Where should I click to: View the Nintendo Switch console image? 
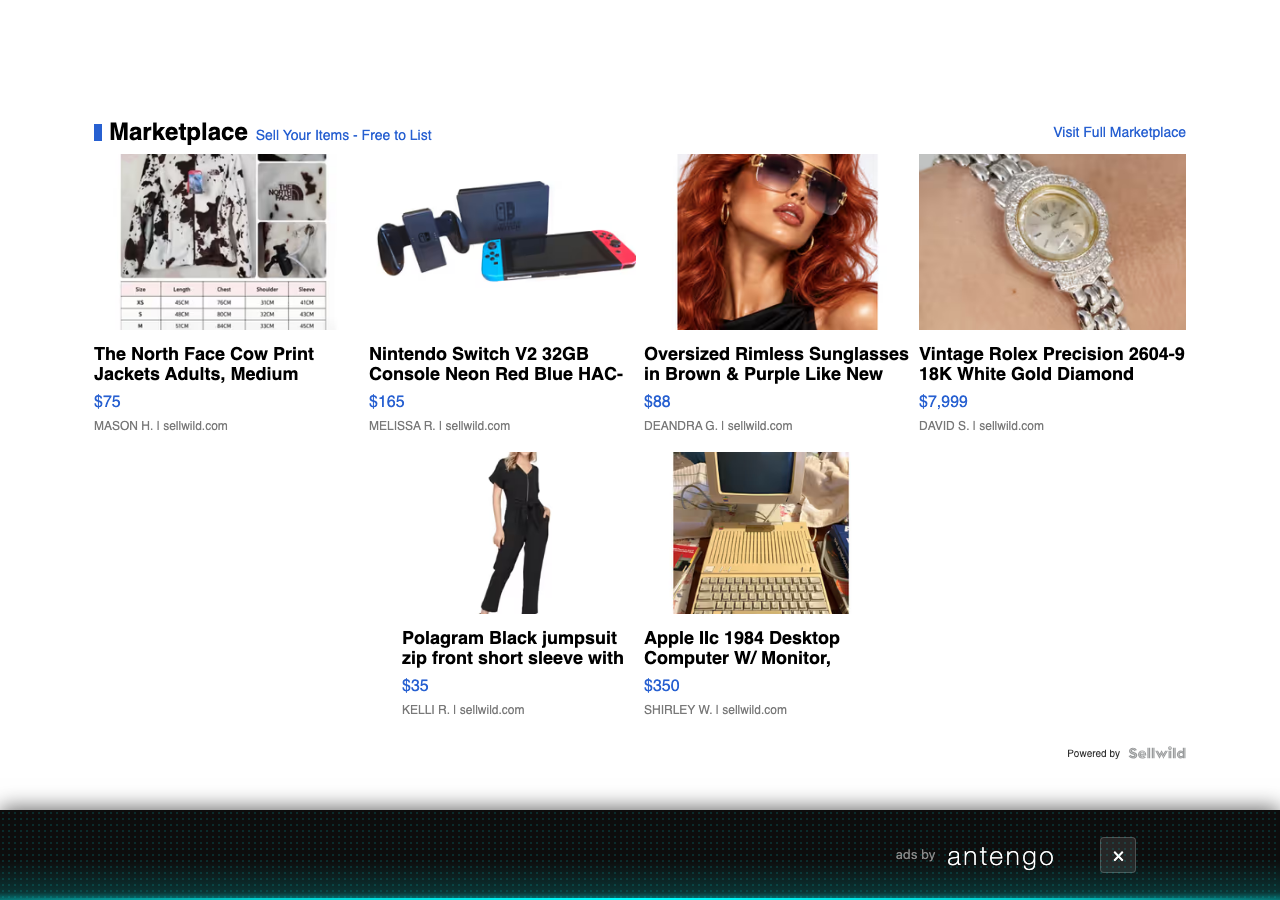pos(503,242)
